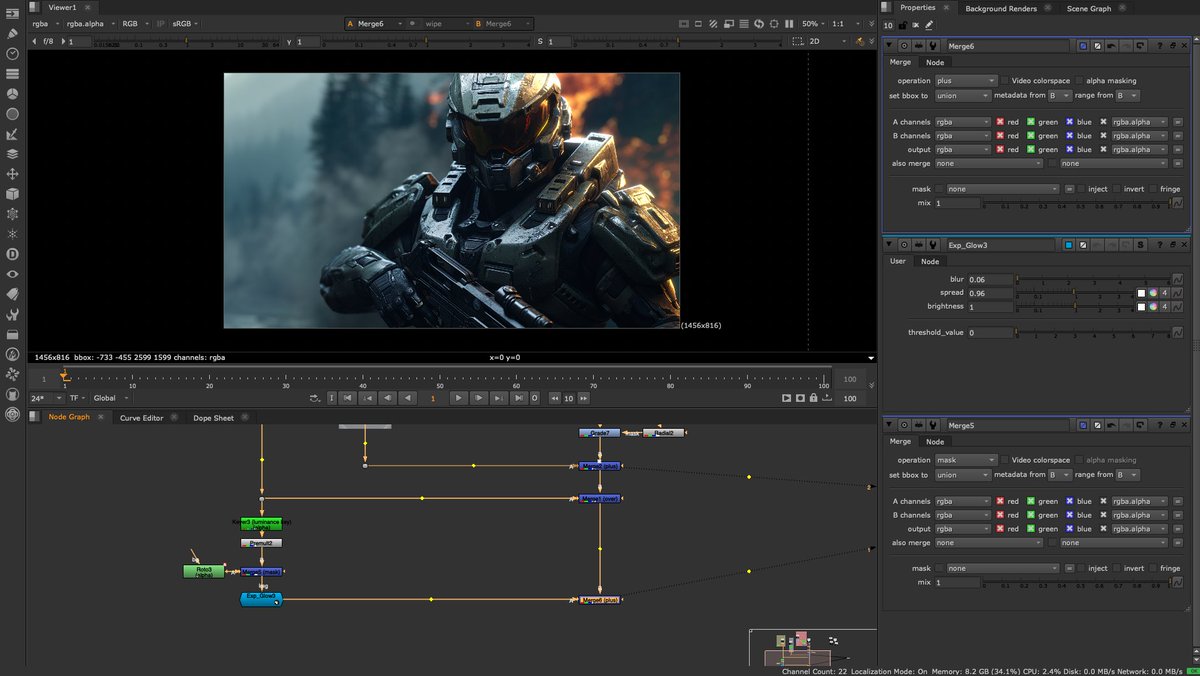This screenshot has height=676, width=1200.
Task: Open the Views eye icon in toolbar
Action: 13,274
